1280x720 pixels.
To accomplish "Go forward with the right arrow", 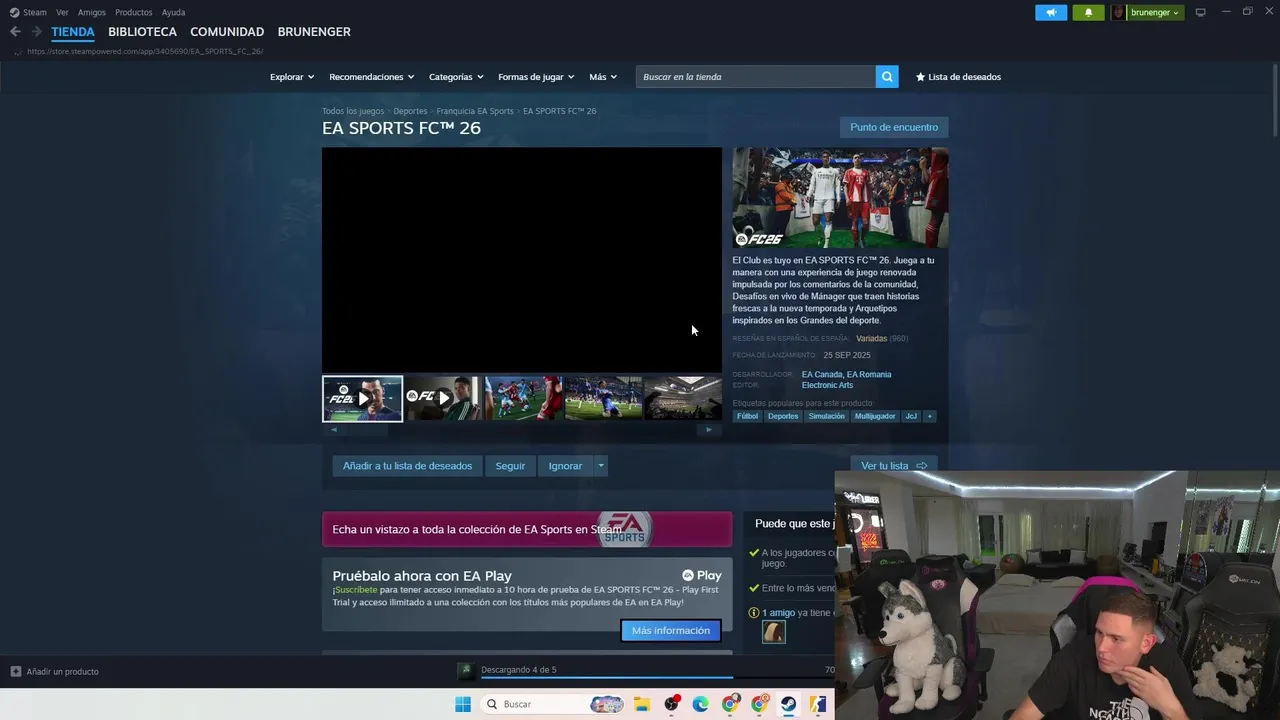I will coord(36,32).
